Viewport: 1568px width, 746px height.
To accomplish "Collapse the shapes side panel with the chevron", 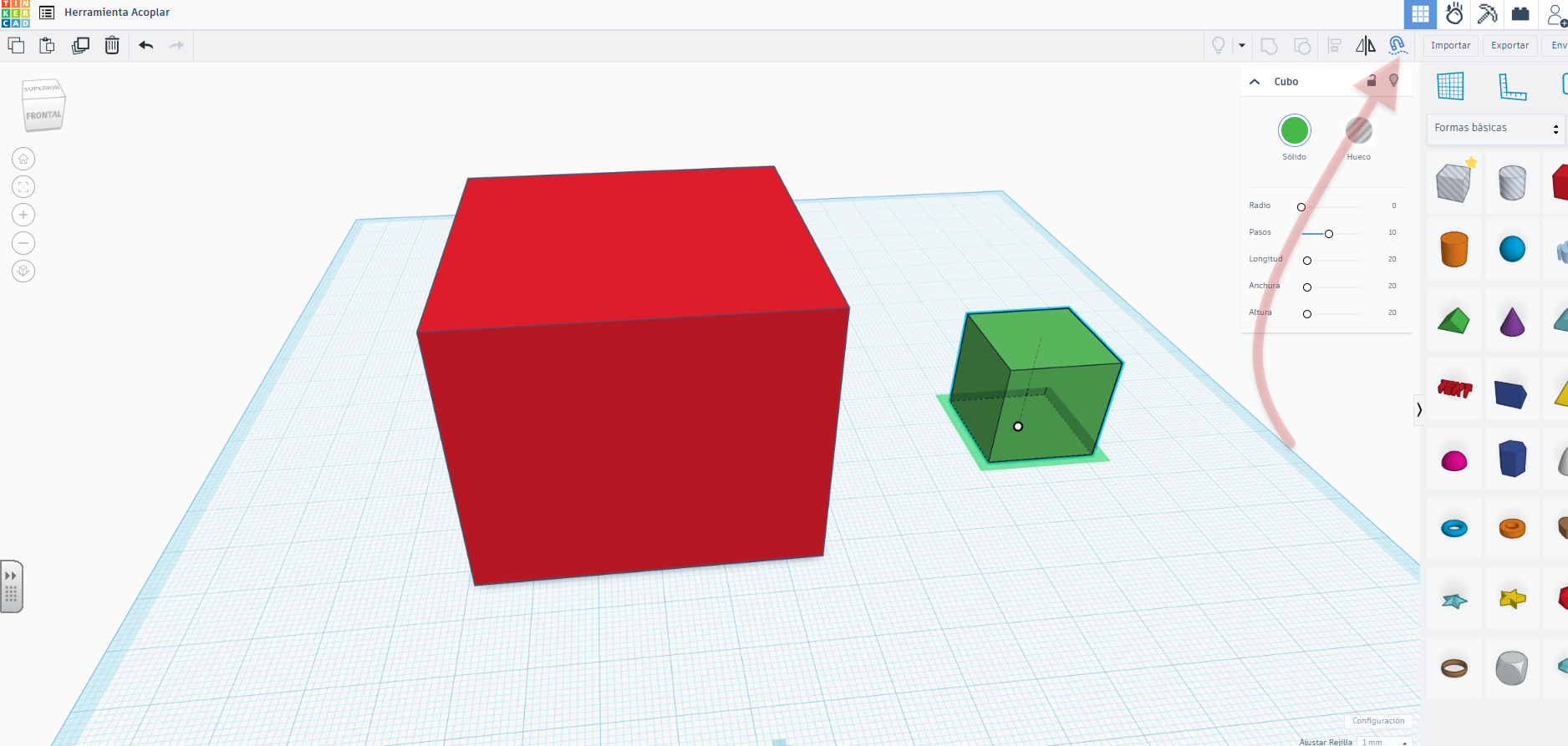I will [1418, 409].
